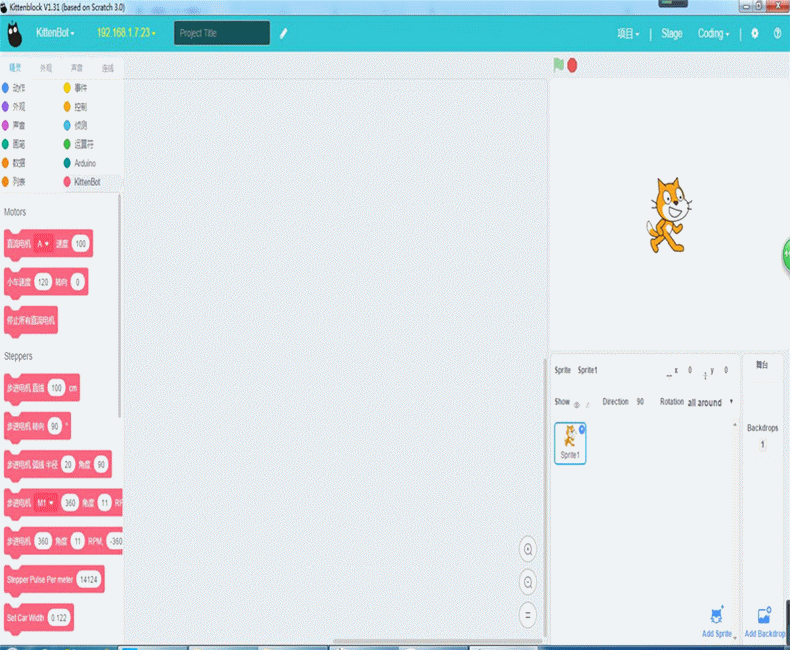Click the red stop button

point(572,66)
